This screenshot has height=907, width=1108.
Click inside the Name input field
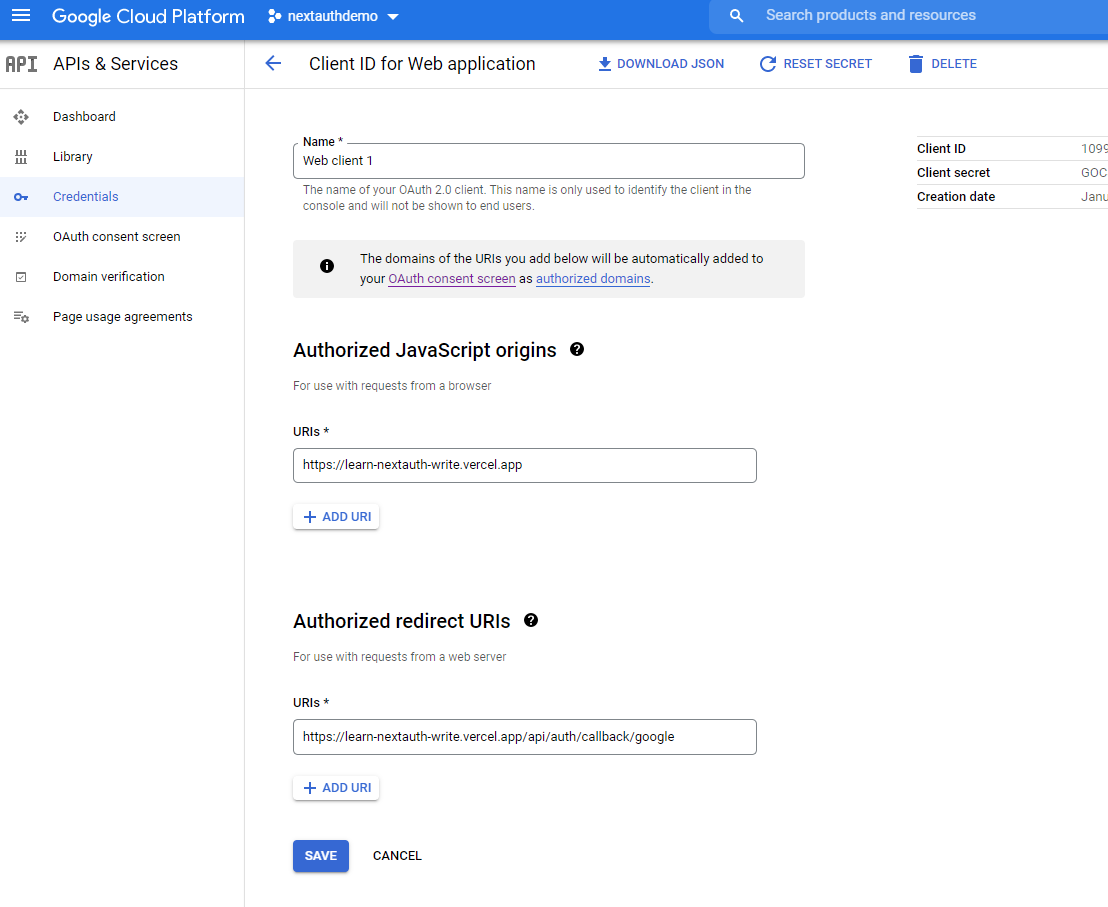(549, 161)
